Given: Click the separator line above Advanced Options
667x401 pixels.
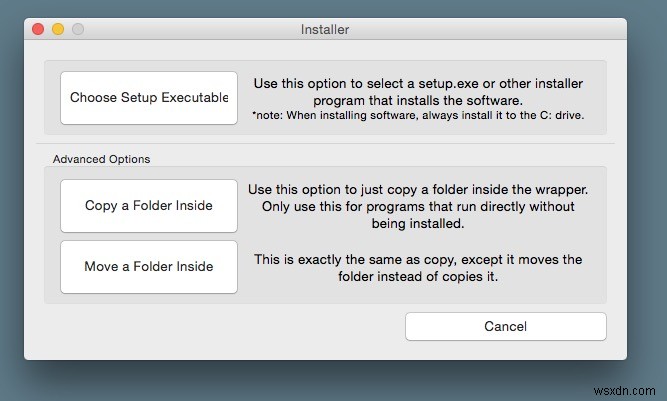Looking at the screenshot, I should pos(325,144).
